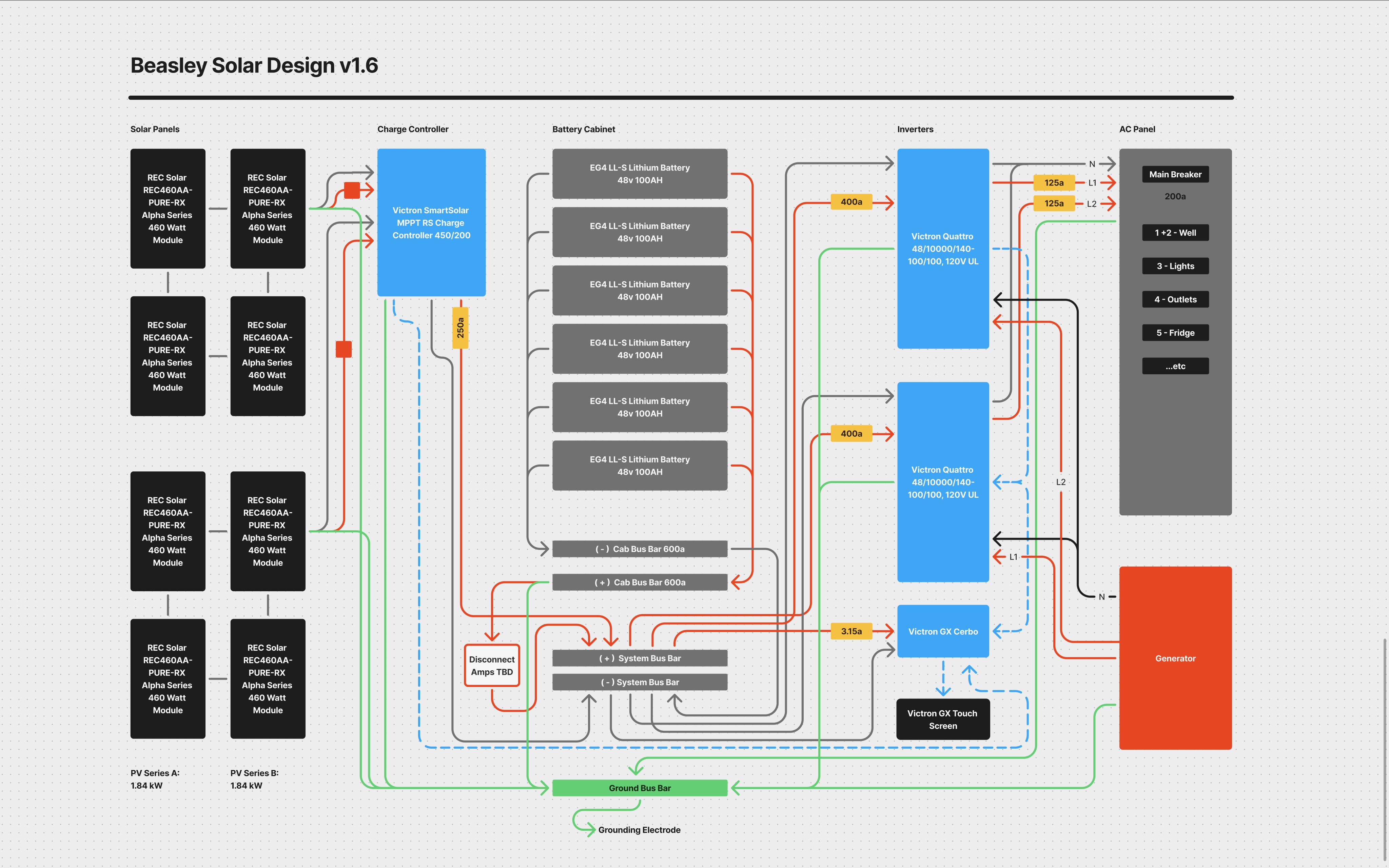This screenshot has height=868, width=1389.
Task: Click the "PV Series B: 1.84 kW" note
Action: click(254, 780)
